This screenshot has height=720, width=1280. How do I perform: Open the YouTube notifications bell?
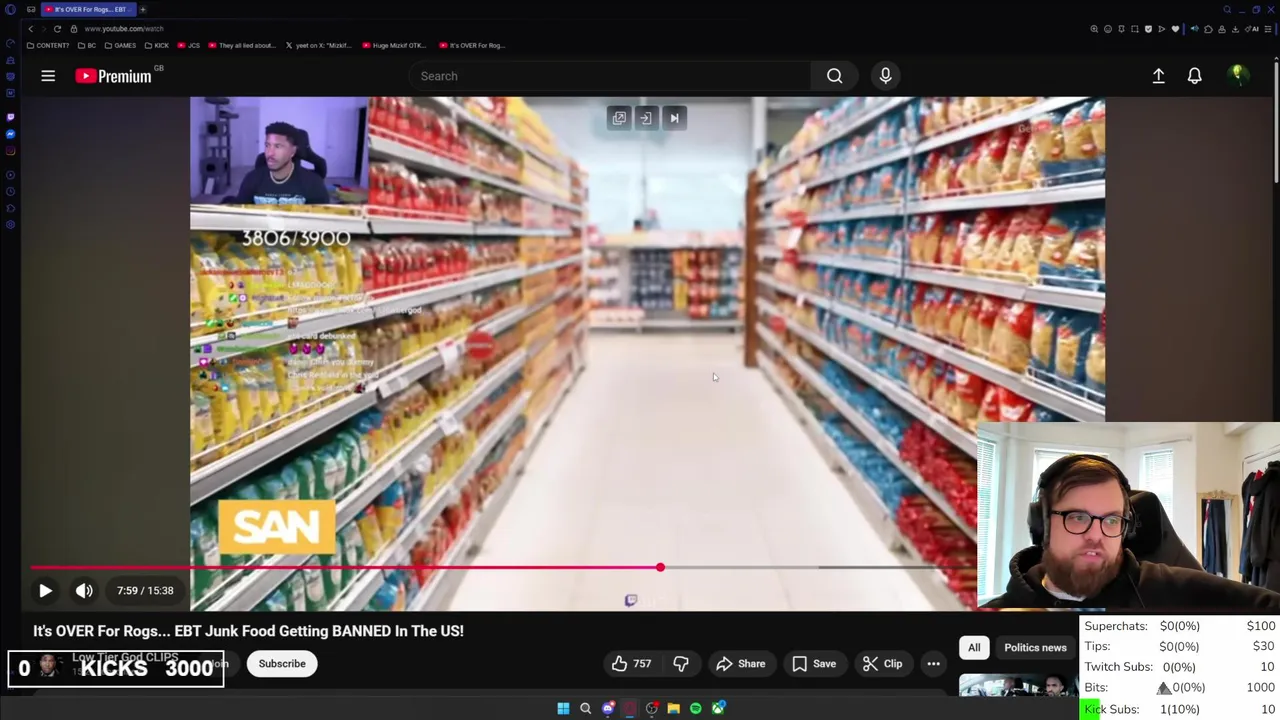[x=1194, y=76]
